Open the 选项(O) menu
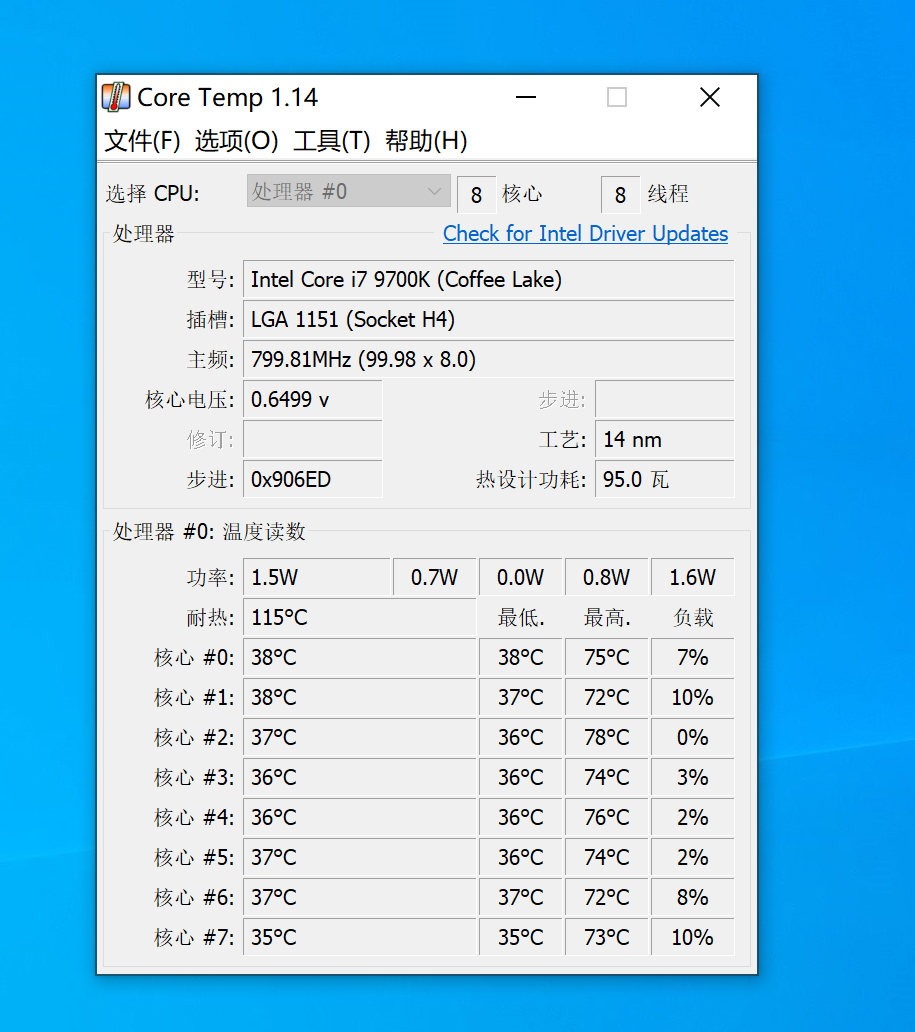Screen dimensions: 915x1032 (x=236, y=141)
